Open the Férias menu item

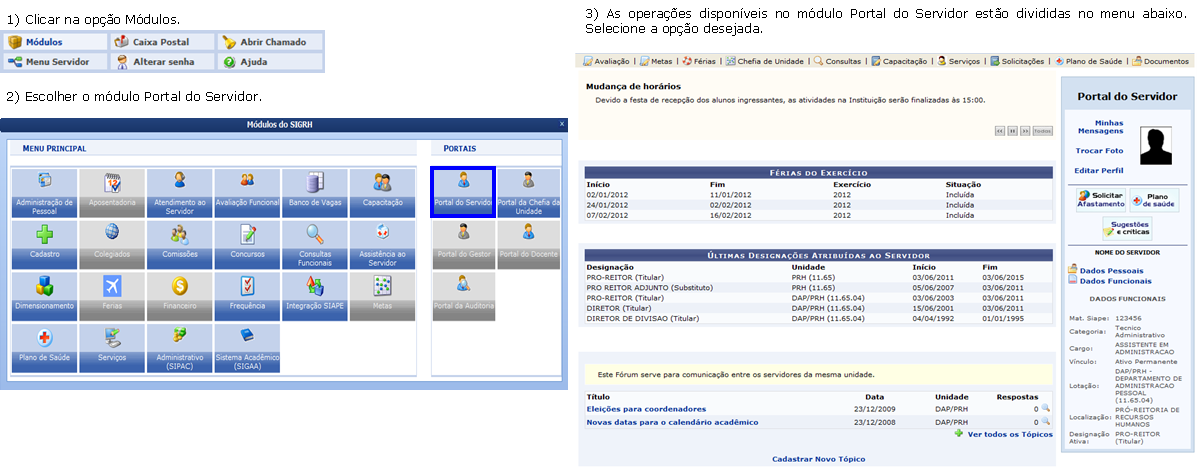pyautogui.click(x=698, y=61)
